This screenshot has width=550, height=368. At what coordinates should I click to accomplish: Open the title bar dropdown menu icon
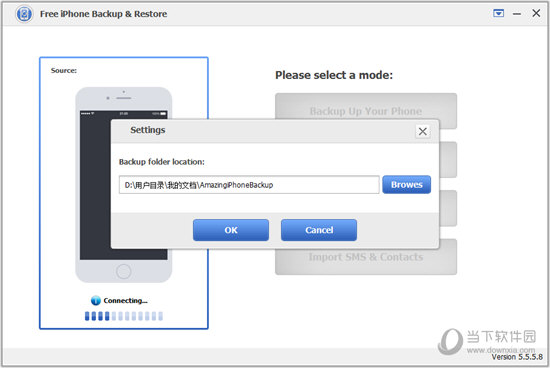coord(498,13)
